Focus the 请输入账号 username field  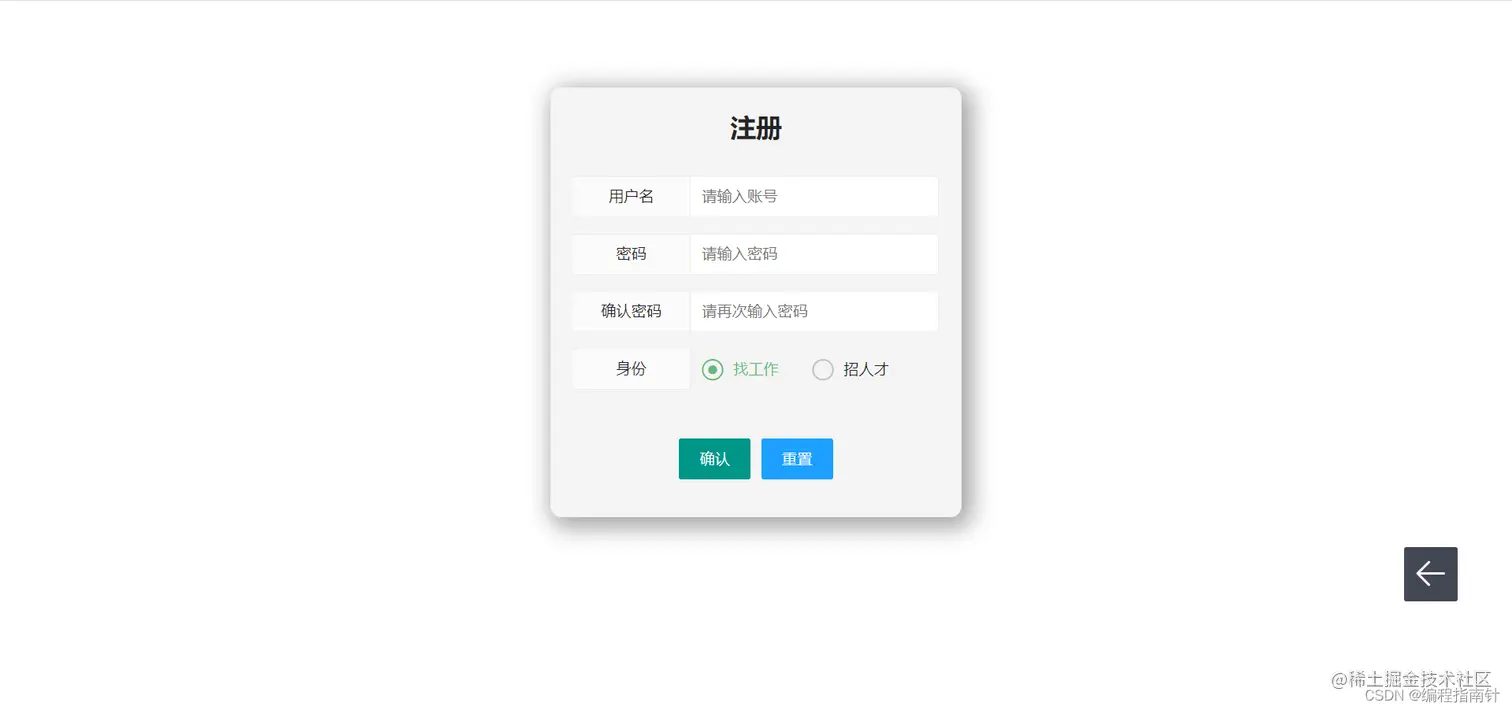[814, 196]
